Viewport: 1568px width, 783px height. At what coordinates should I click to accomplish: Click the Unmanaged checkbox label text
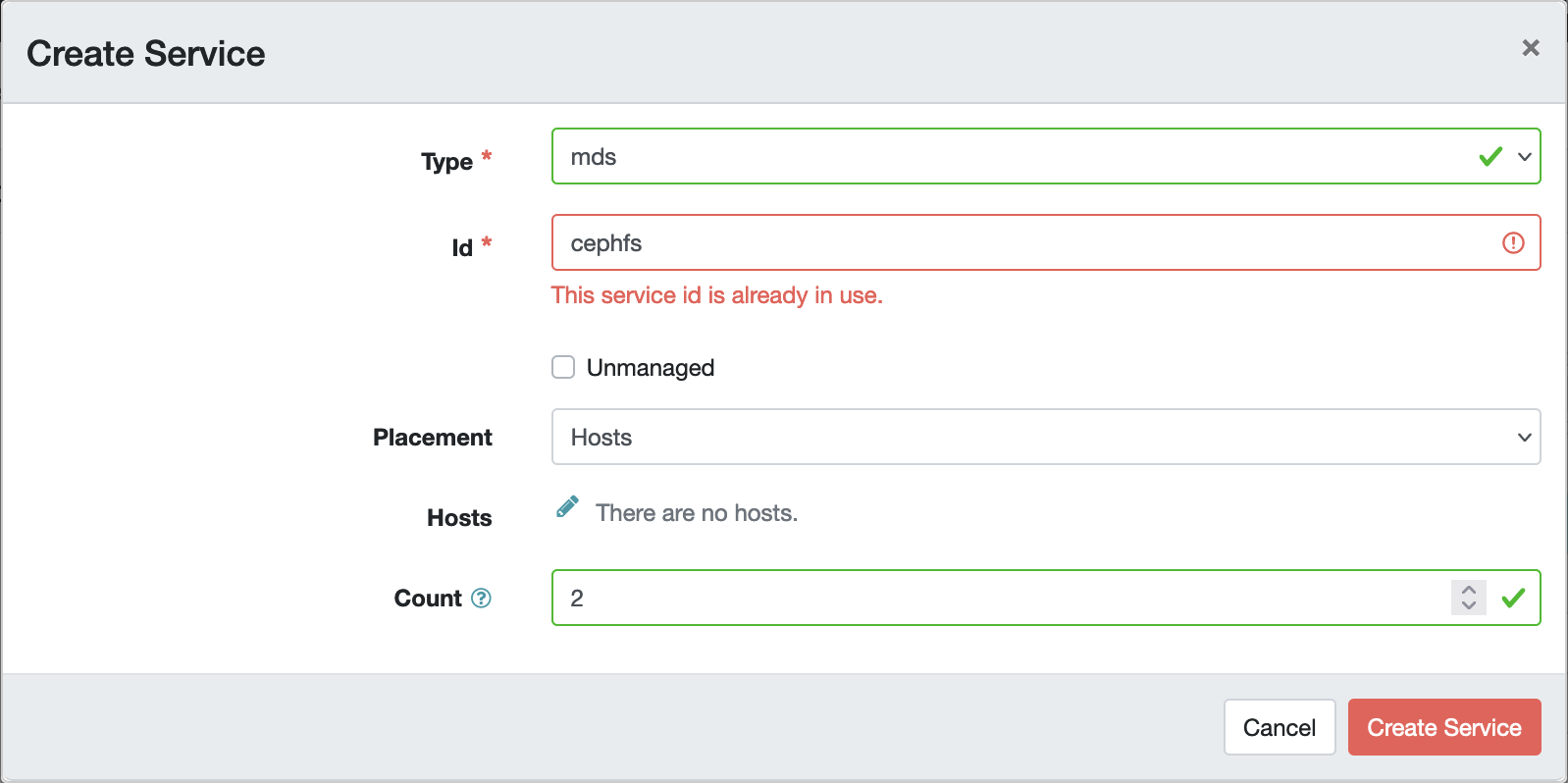pos(650,368)
